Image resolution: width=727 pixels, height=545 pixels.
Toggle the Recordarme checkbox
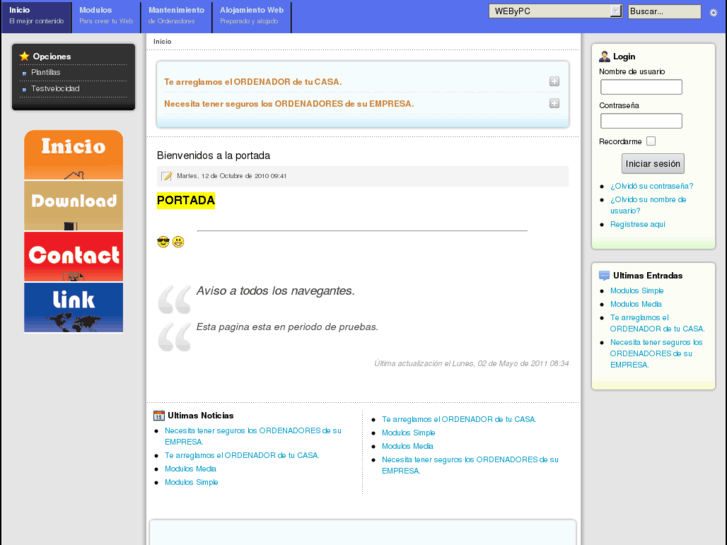pyautogui.click(x=651, y=141)
